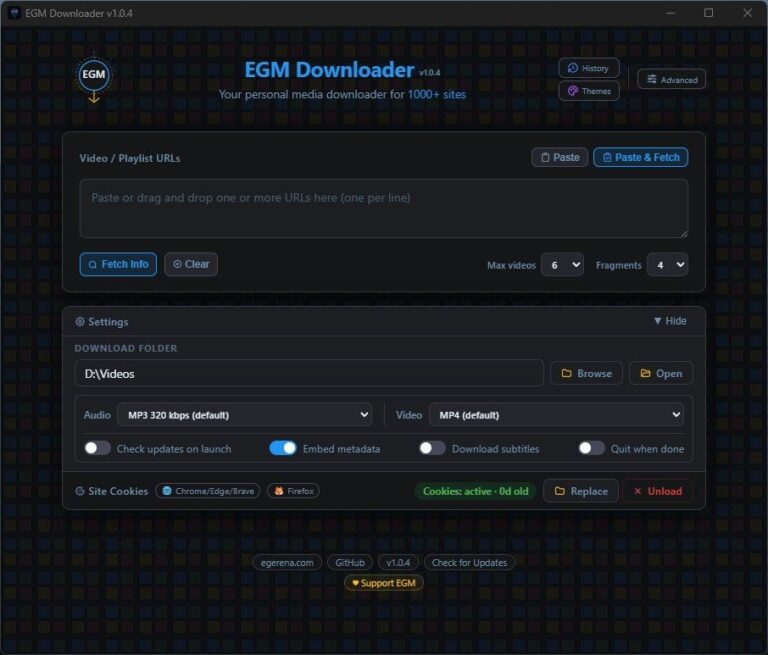Click Fetch Info button
768x655 pixels.
point(118,265)
